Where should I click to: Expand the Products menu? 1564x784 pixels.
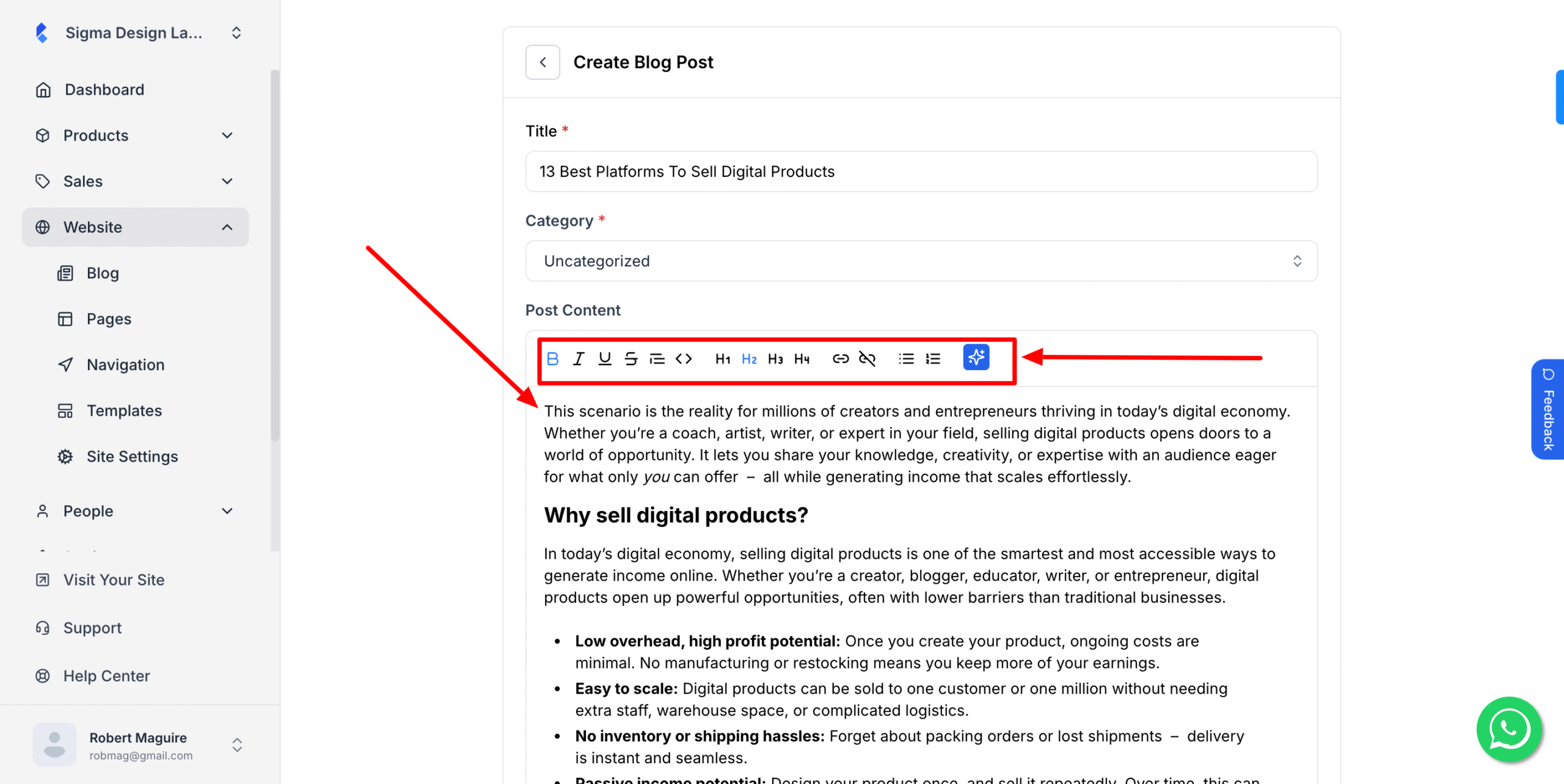pos(136,136)
